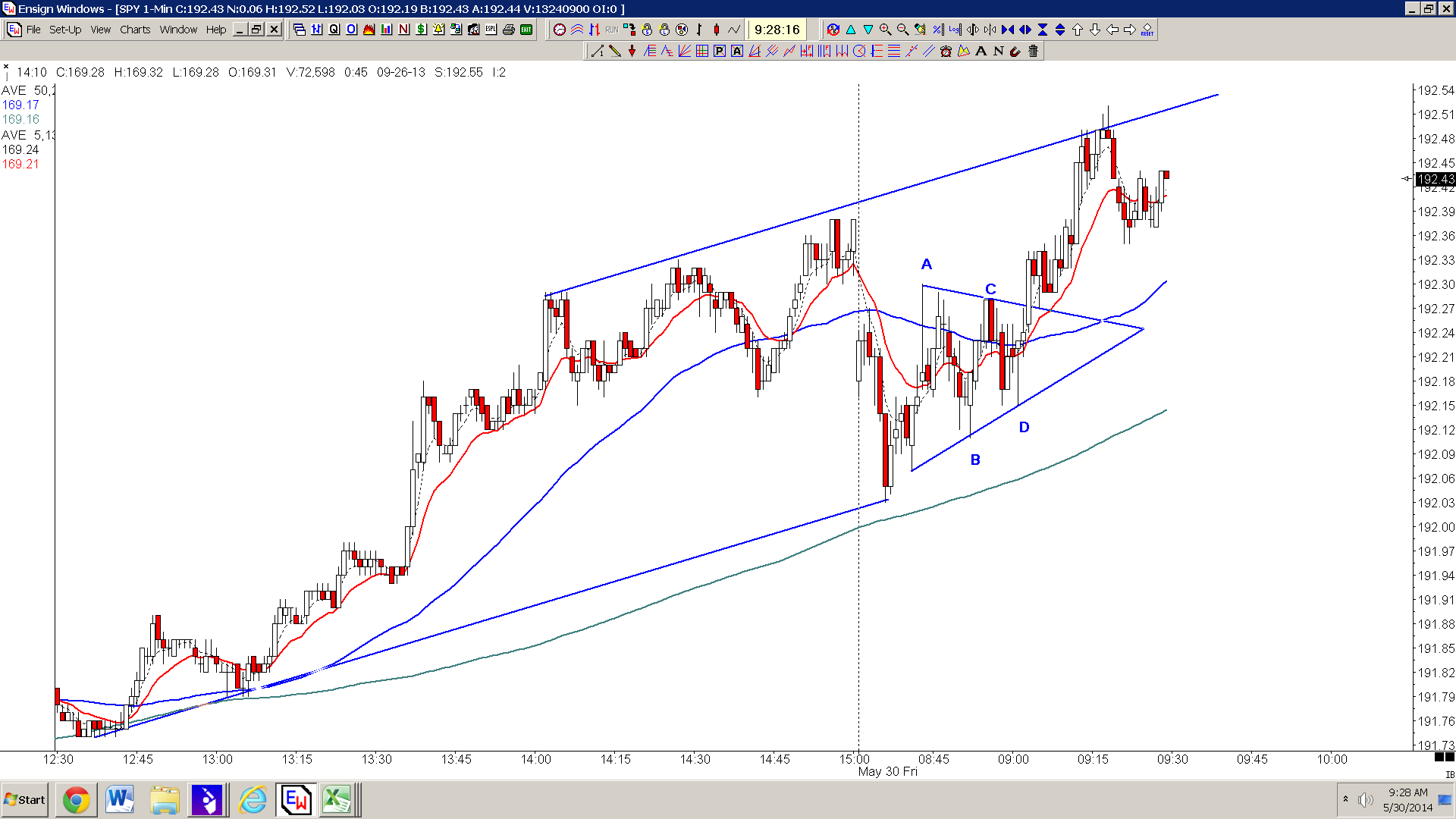Click the zoom out magnifier icon
Viewport: 1456px width, 819px height.
click(x=902, y=30)
